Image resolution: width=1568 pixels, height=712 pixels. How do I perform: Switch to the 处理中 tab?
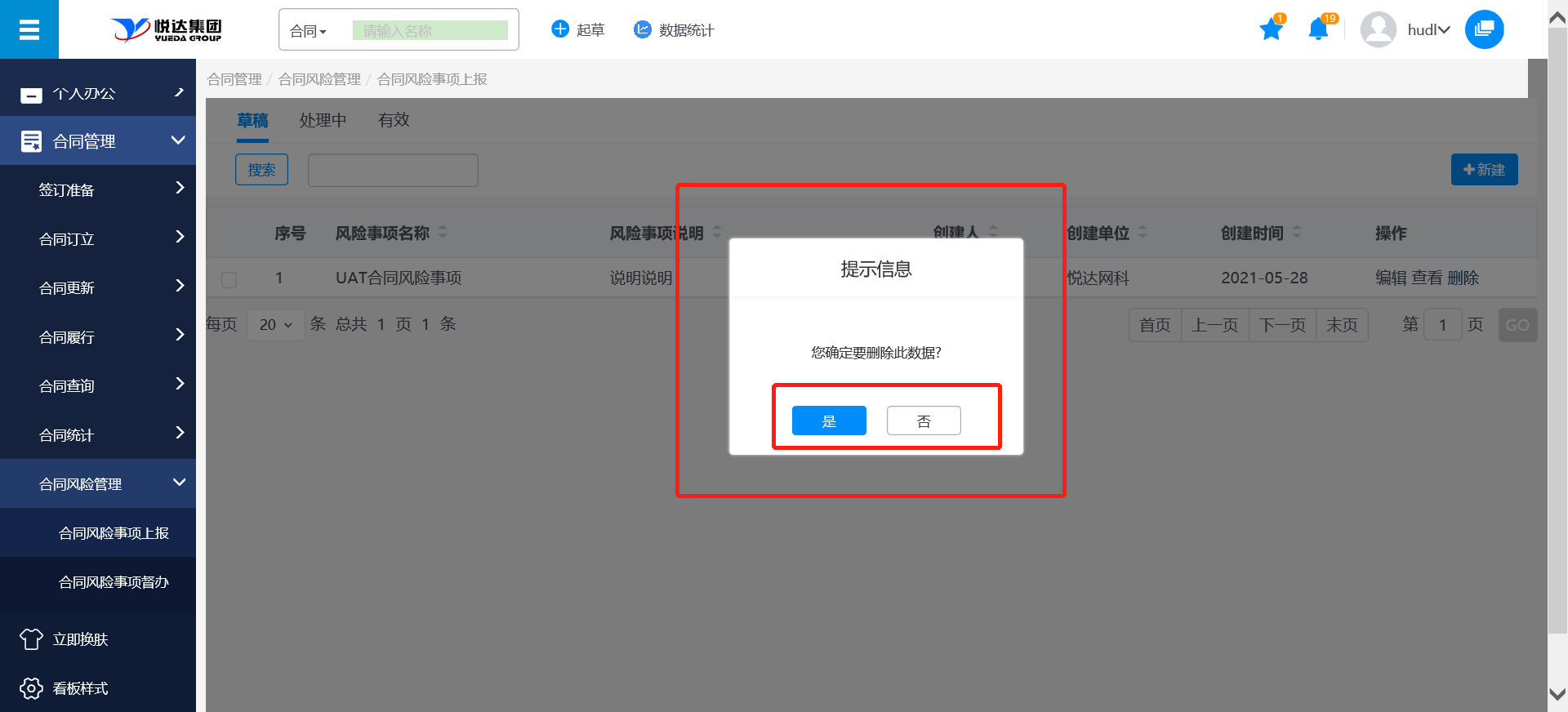[x=323, y=120]
